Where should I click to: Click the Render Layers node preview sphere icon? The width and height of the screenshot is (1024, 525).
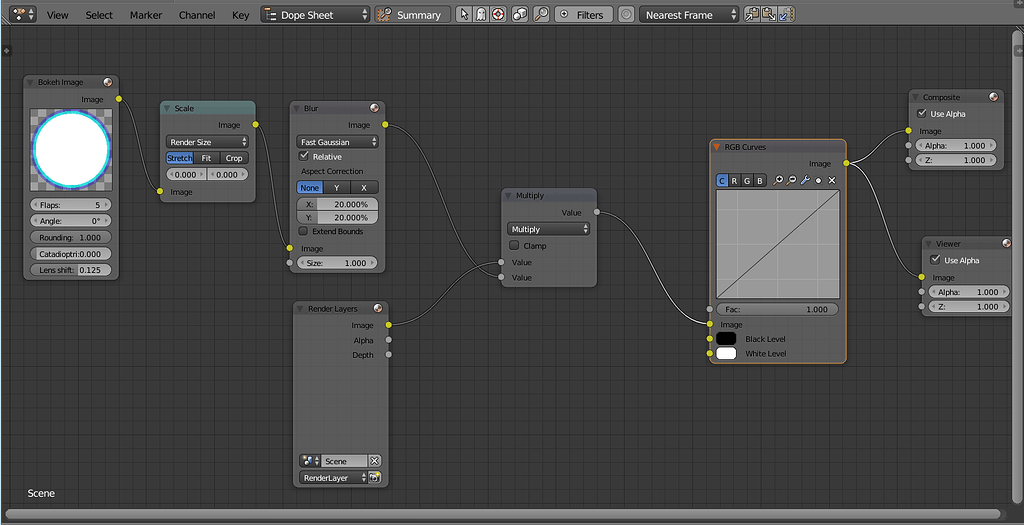[x=378, y=308]
